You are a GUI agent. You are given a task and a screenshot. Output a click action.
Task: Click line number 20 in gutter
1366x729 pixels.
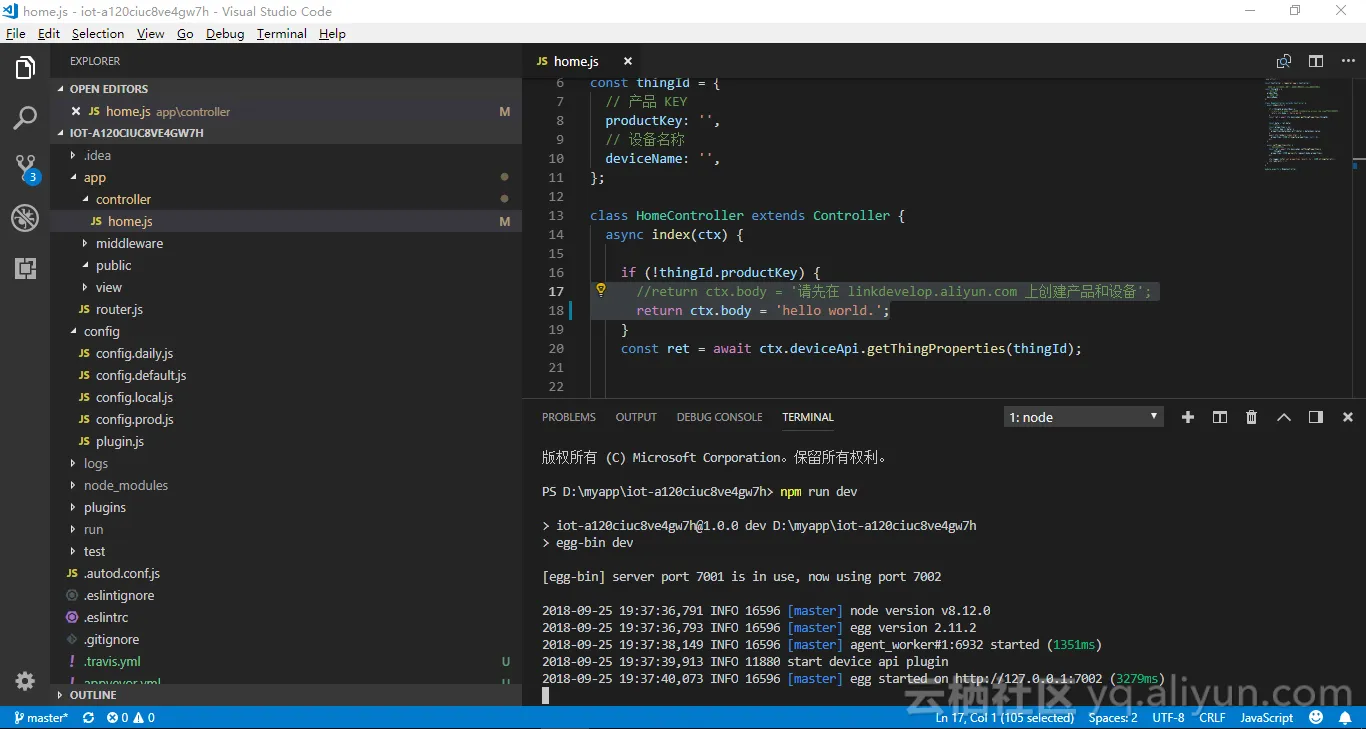pos(556,348)
